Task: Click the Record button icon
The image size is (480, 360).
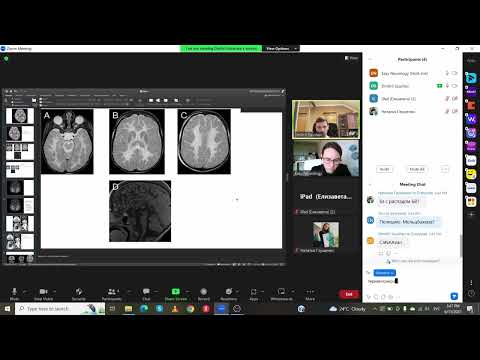Action: pyautogui.click(x=204, y=292)
